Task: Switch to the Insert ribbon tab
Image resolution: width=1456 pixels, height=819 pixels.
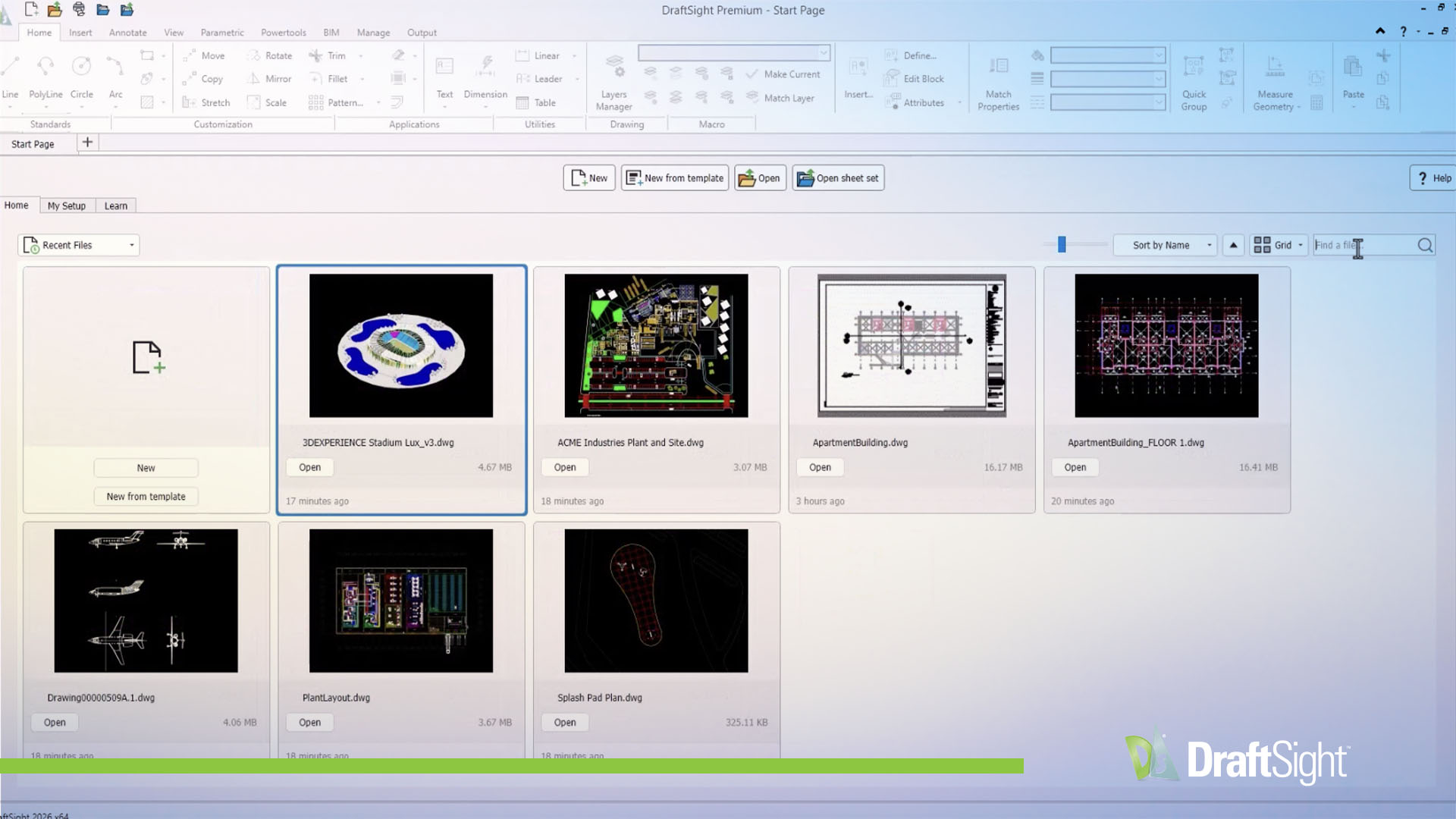Action: (x=80, y=33)
